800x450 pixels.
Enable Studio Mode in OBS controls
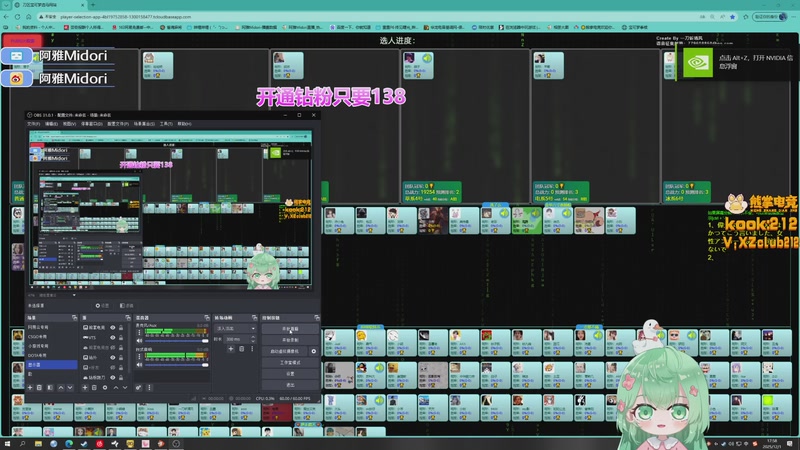pos(290,363)
